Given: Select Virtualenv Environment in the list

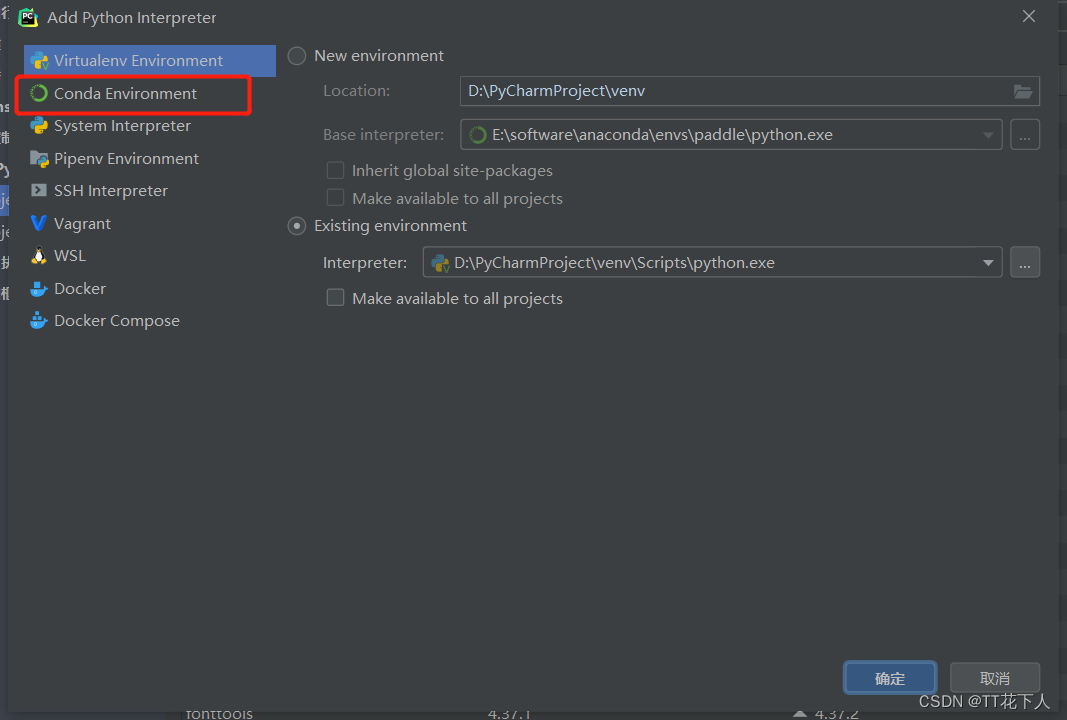Looking at the screenshot, I should pyautogui.click(x=150, y=61).
